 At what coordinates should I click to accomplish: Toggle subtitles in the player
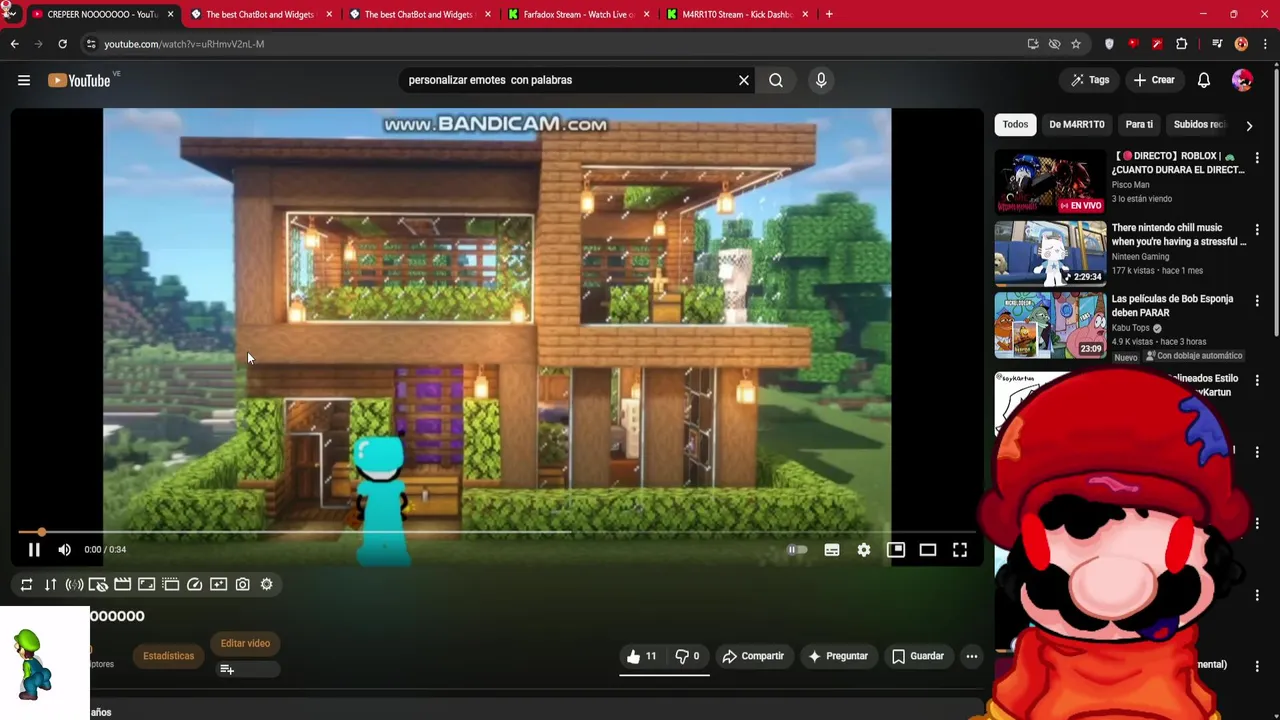point(832,550)
